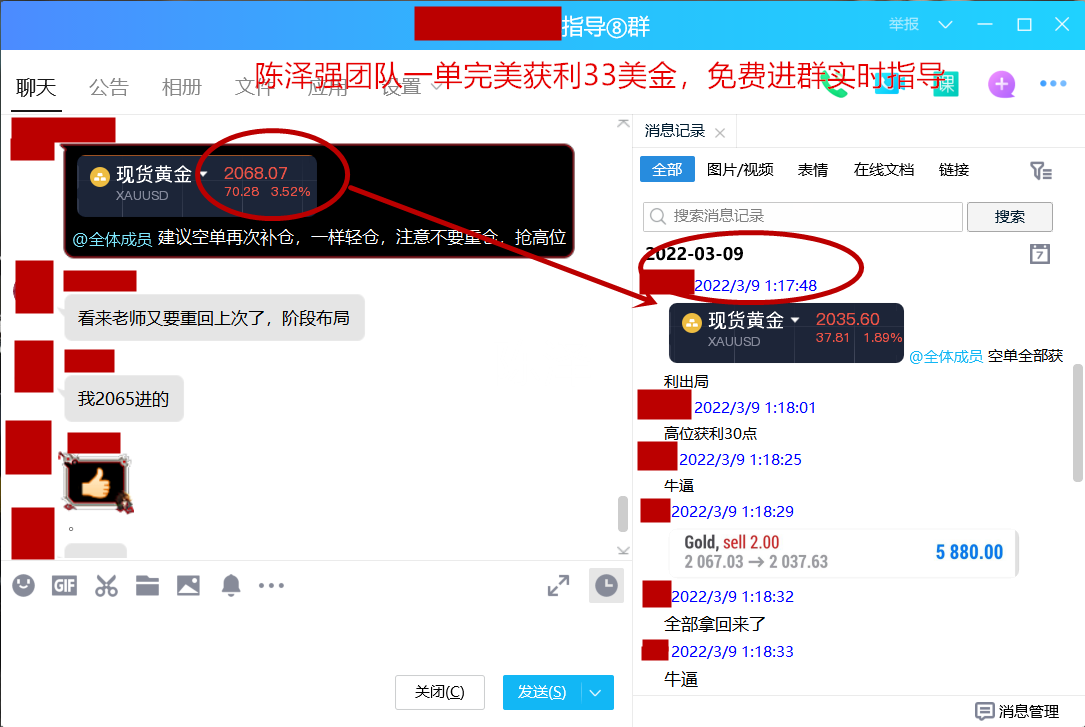Screen dimensions: 1085x727
Task: Click the 关闭(C) button
Action: pyautogui.click(x=440, y=692)
